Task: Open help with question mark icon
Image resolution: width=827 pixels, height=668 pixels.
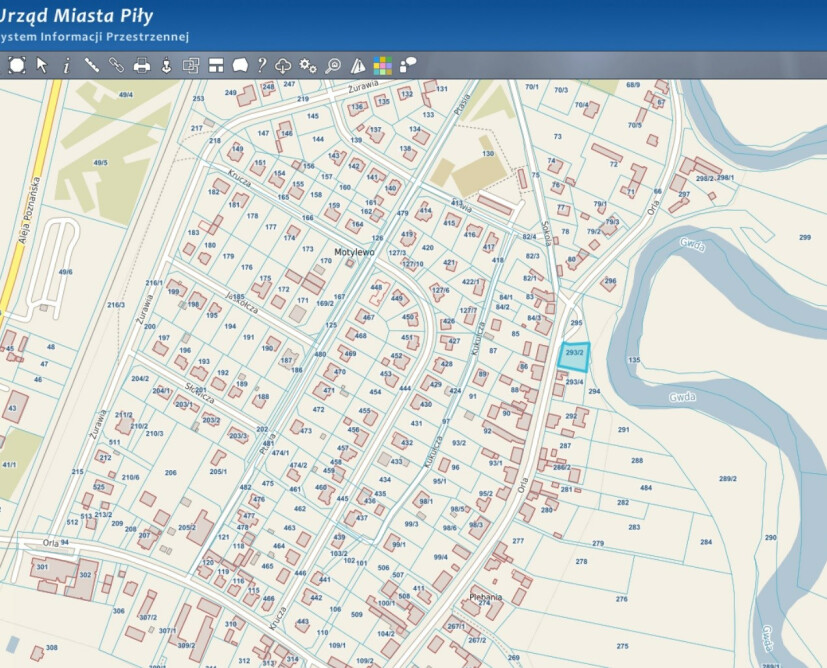Action: tap(261, 65)
